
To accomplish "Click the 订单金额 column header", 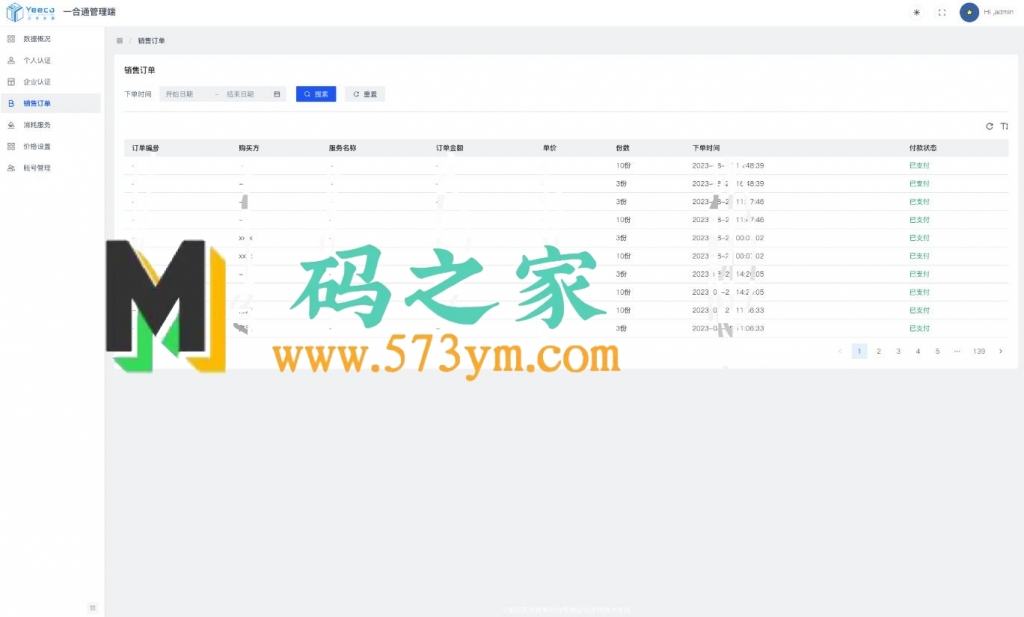I will coord(450,148).
